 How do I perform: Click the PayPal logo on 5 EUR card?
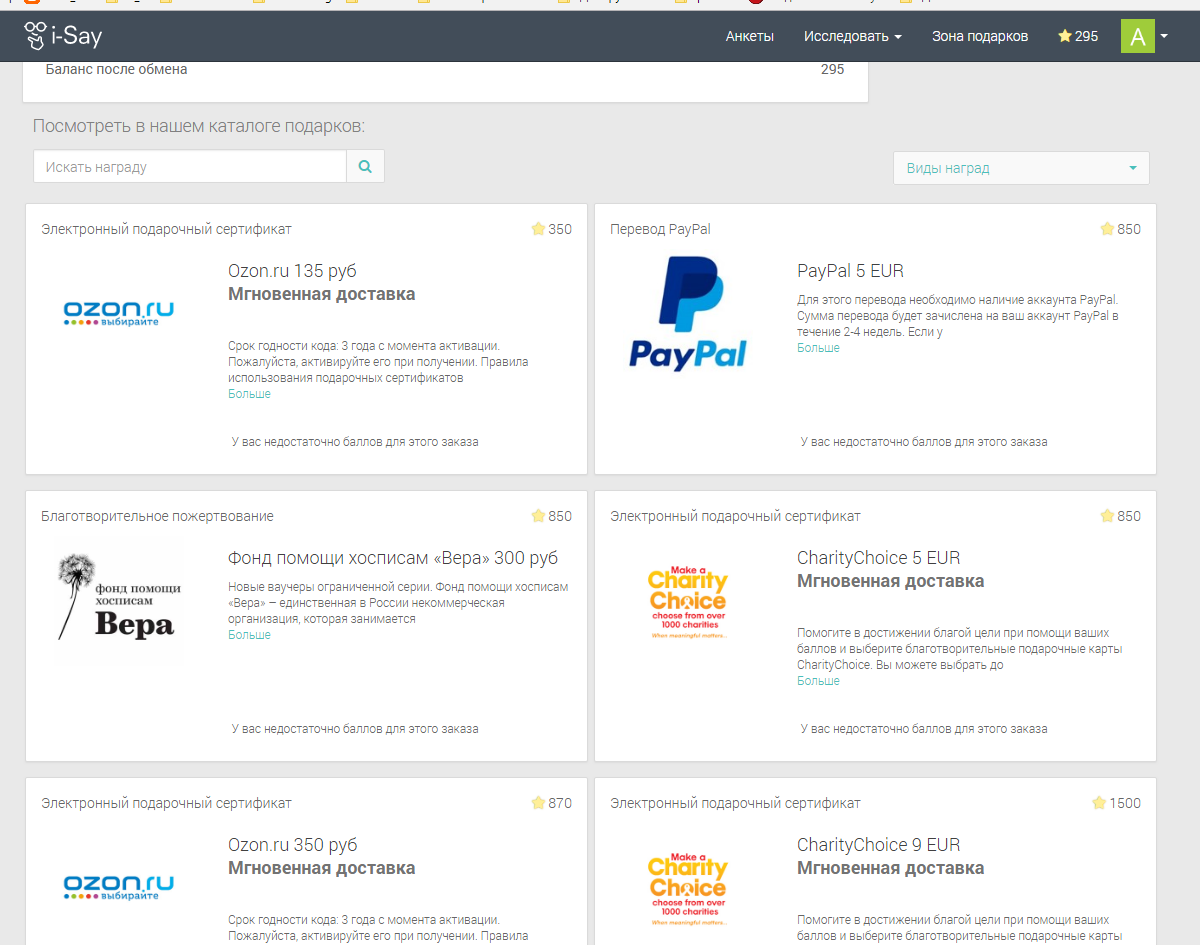pyautogui.click(x=688, y=313)
